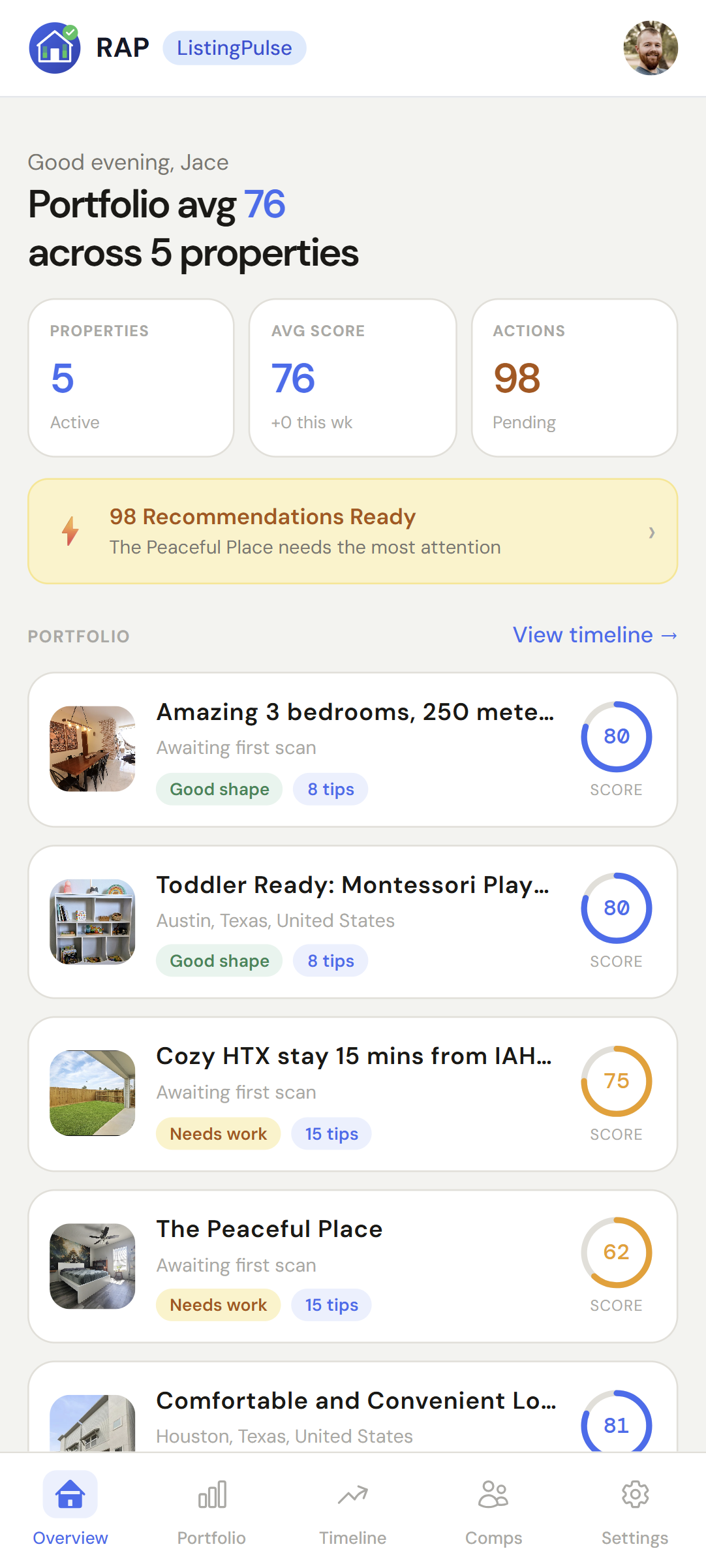Click the View timeline link
The width and height of the screenshot is (706, 1568).
coord(594,635)
